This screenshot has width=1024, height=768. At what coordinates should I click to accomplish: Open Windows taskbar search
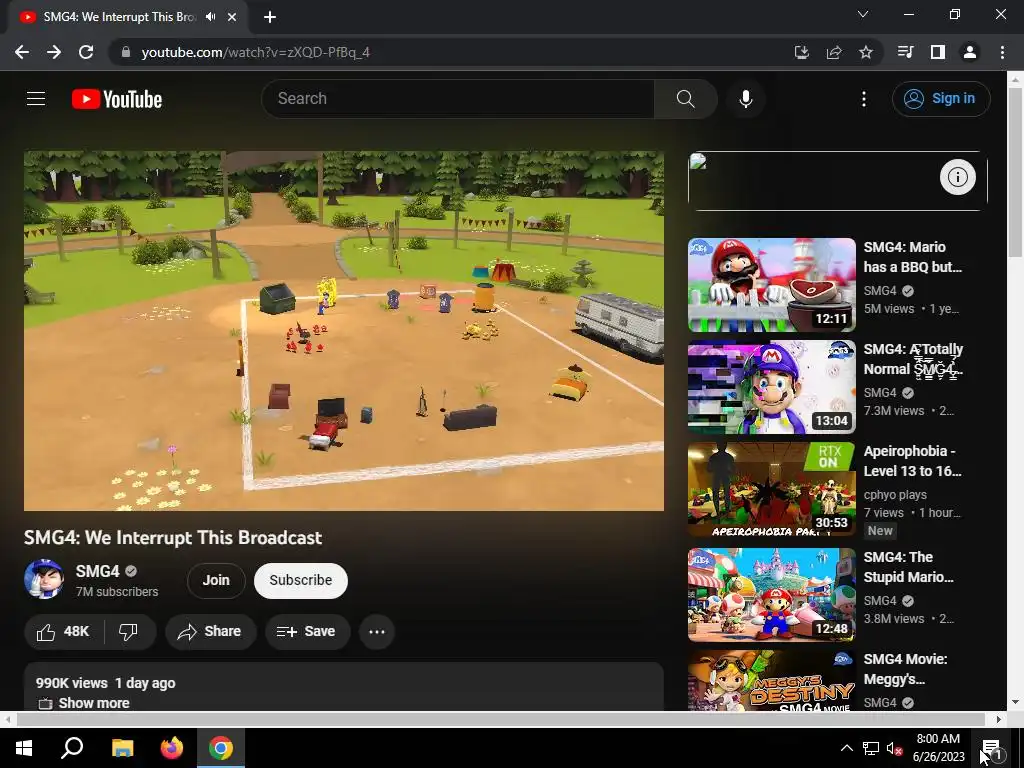pos(72,748)
